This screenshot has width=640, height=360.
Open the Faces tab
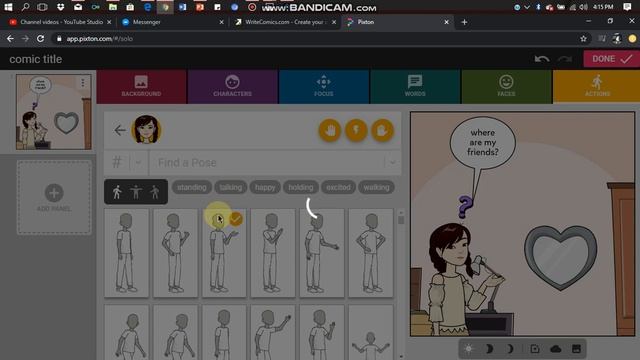(x=506, y=87)
